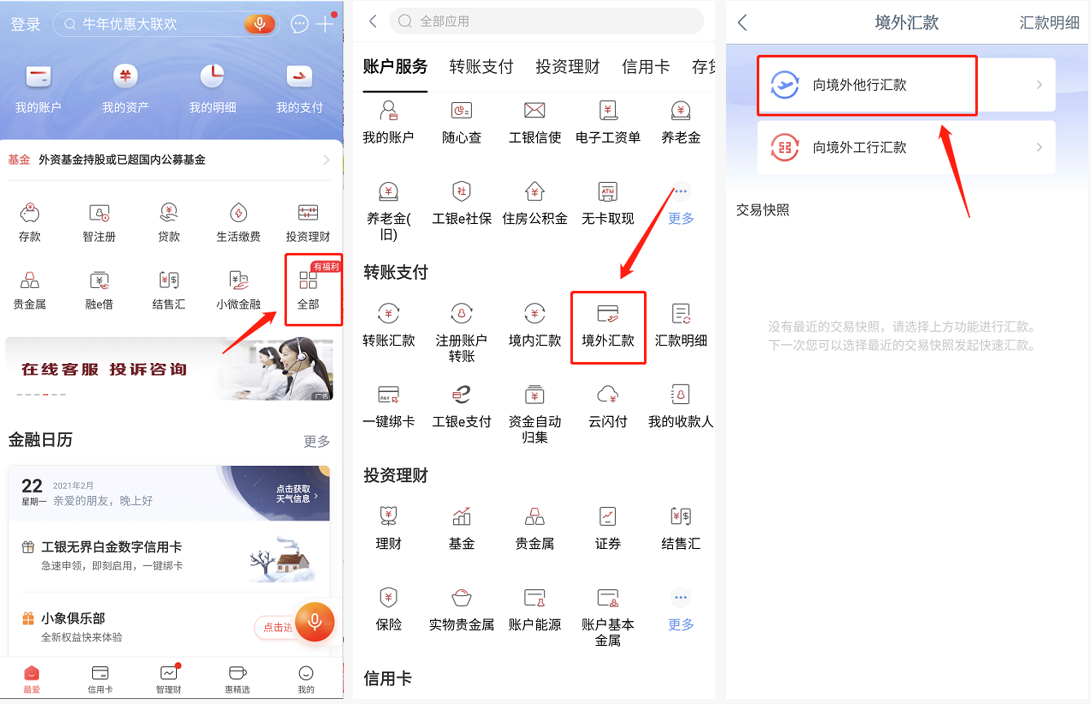Open 实物贵金属 icon
The width and height of the screenshot is (1091, 704).
pos(461,598)
